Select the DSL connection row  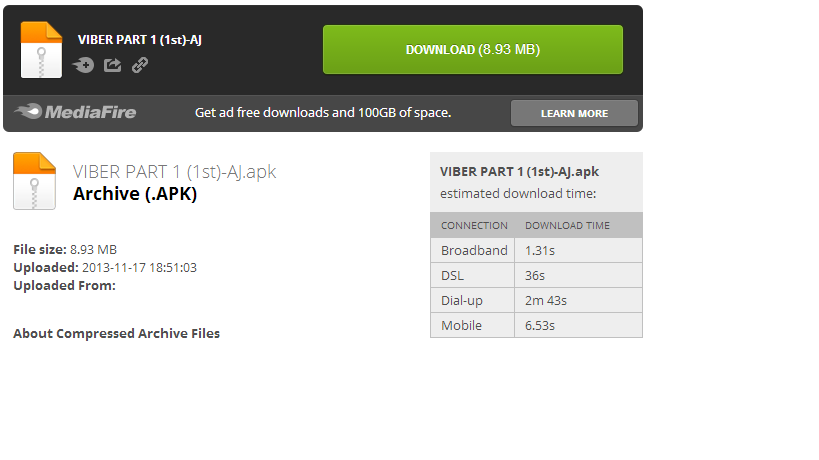click(x=536, y=275)
